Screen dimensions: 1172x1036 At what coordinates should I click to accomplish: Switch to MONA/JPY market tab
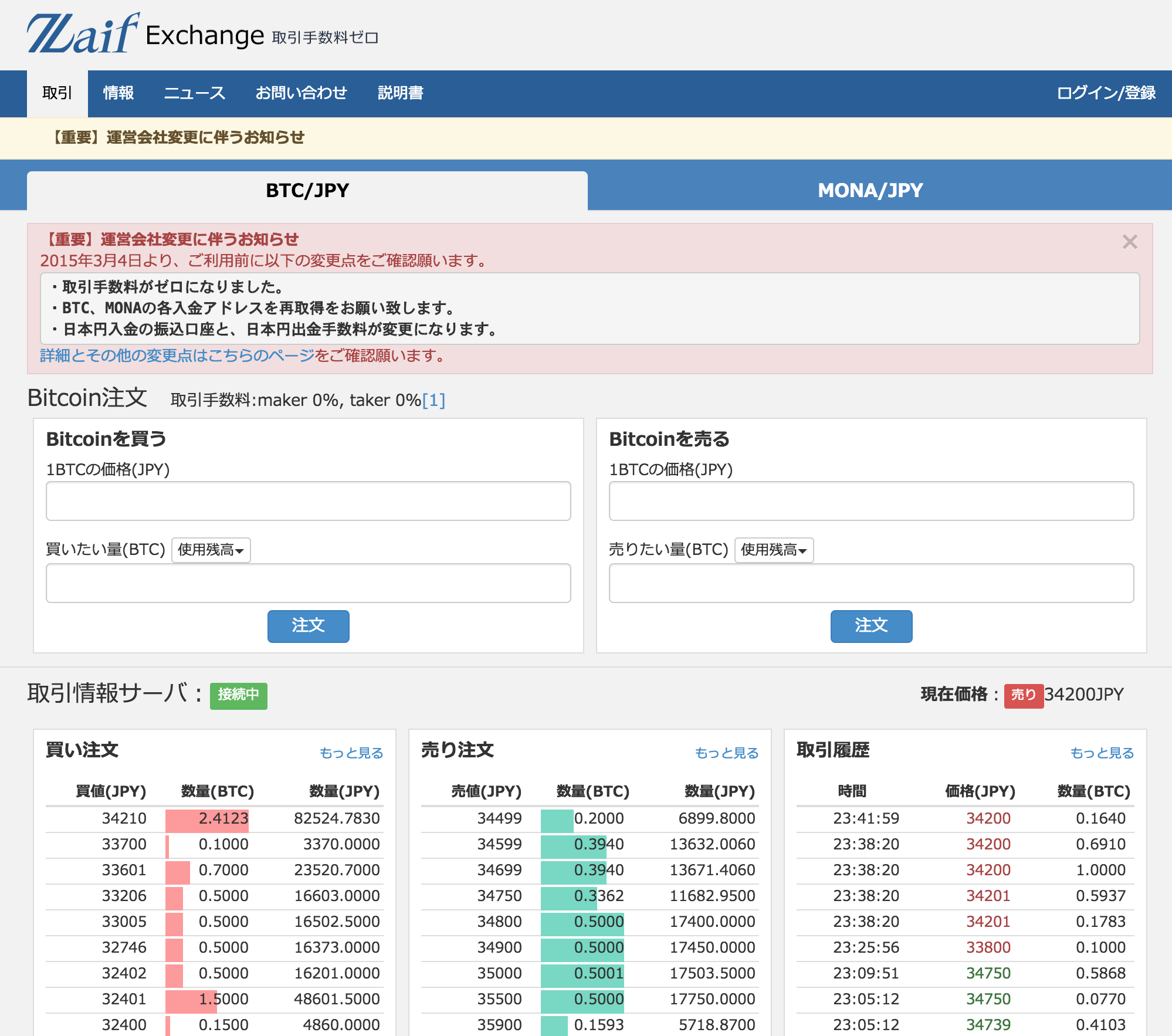click(x=870, y=191)
